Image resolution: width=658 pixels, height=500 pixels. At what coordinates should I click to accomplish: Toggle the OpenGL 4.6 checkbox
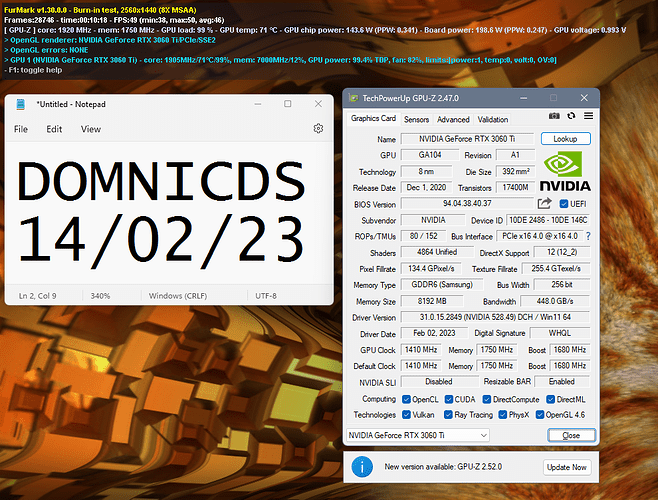(x=540, y=415)
